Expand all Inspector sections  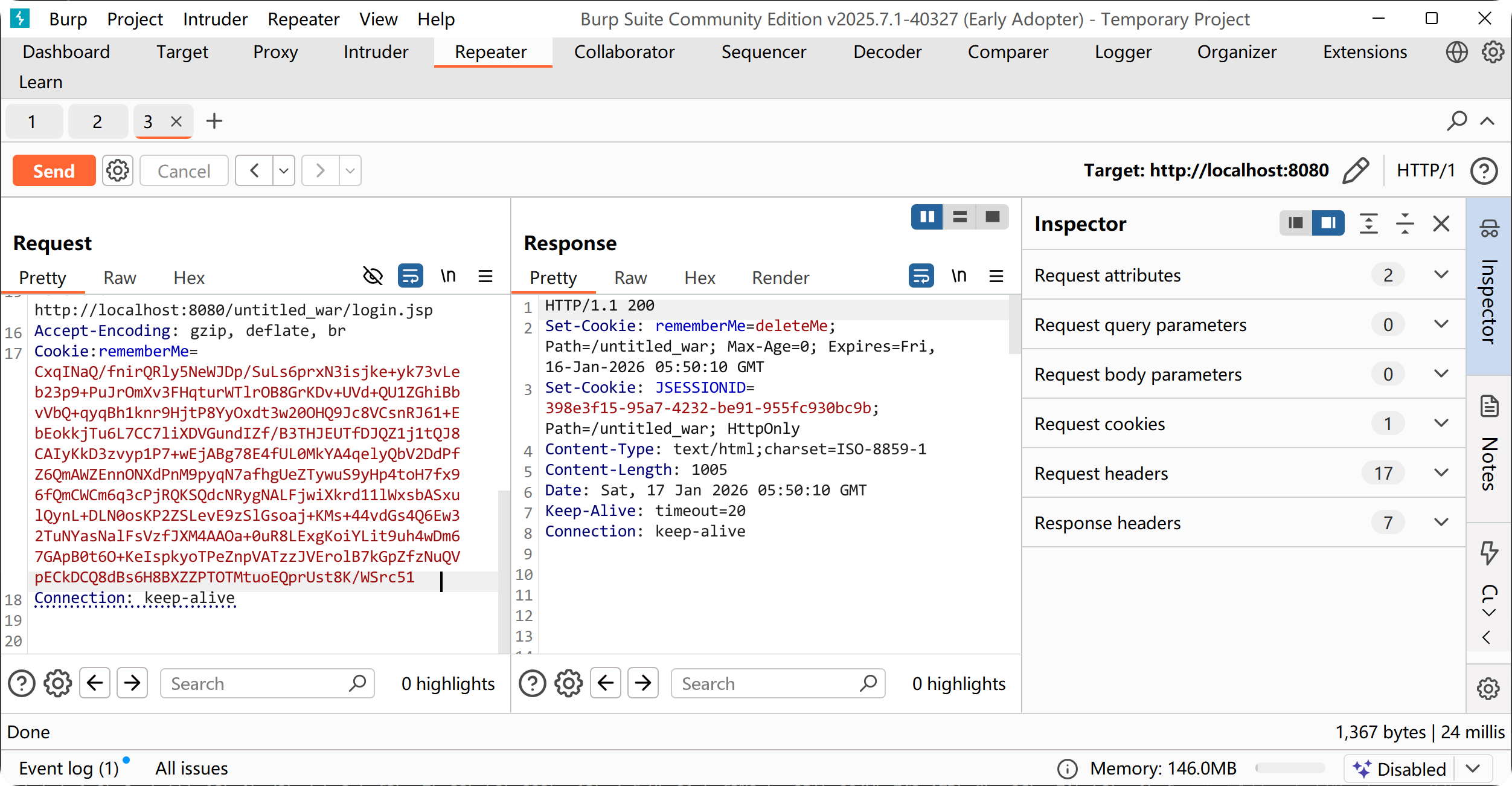(x=1368, y=224)
